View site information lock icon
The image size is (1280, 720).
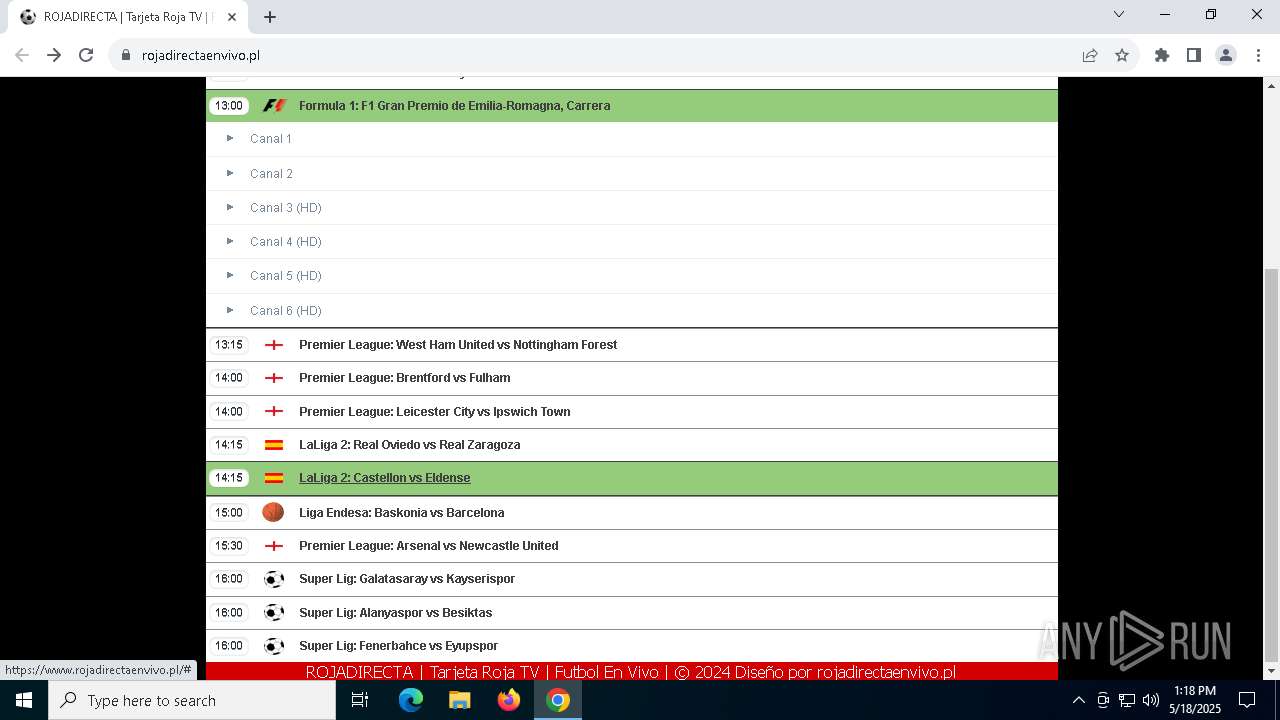pos(126,55)
